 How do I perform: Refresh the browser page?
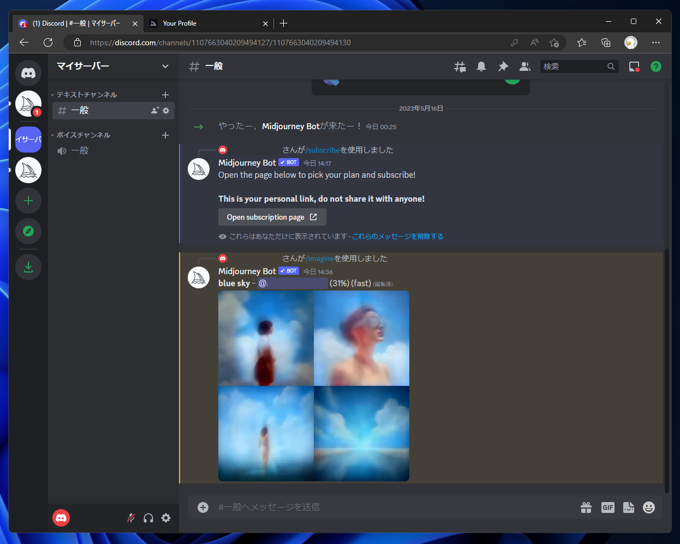click(48, 43)
